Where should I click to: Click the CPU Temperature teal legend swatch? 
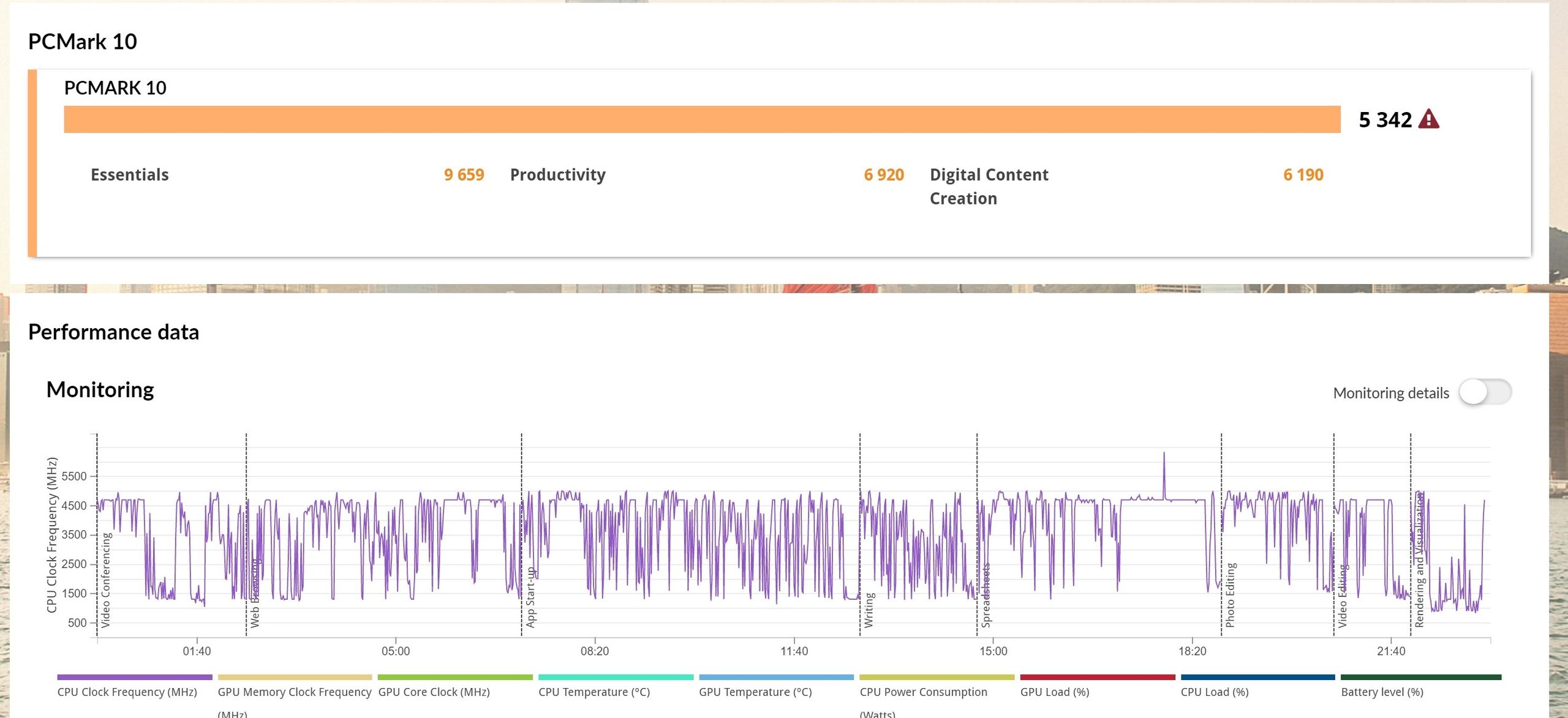pos(616,677)
